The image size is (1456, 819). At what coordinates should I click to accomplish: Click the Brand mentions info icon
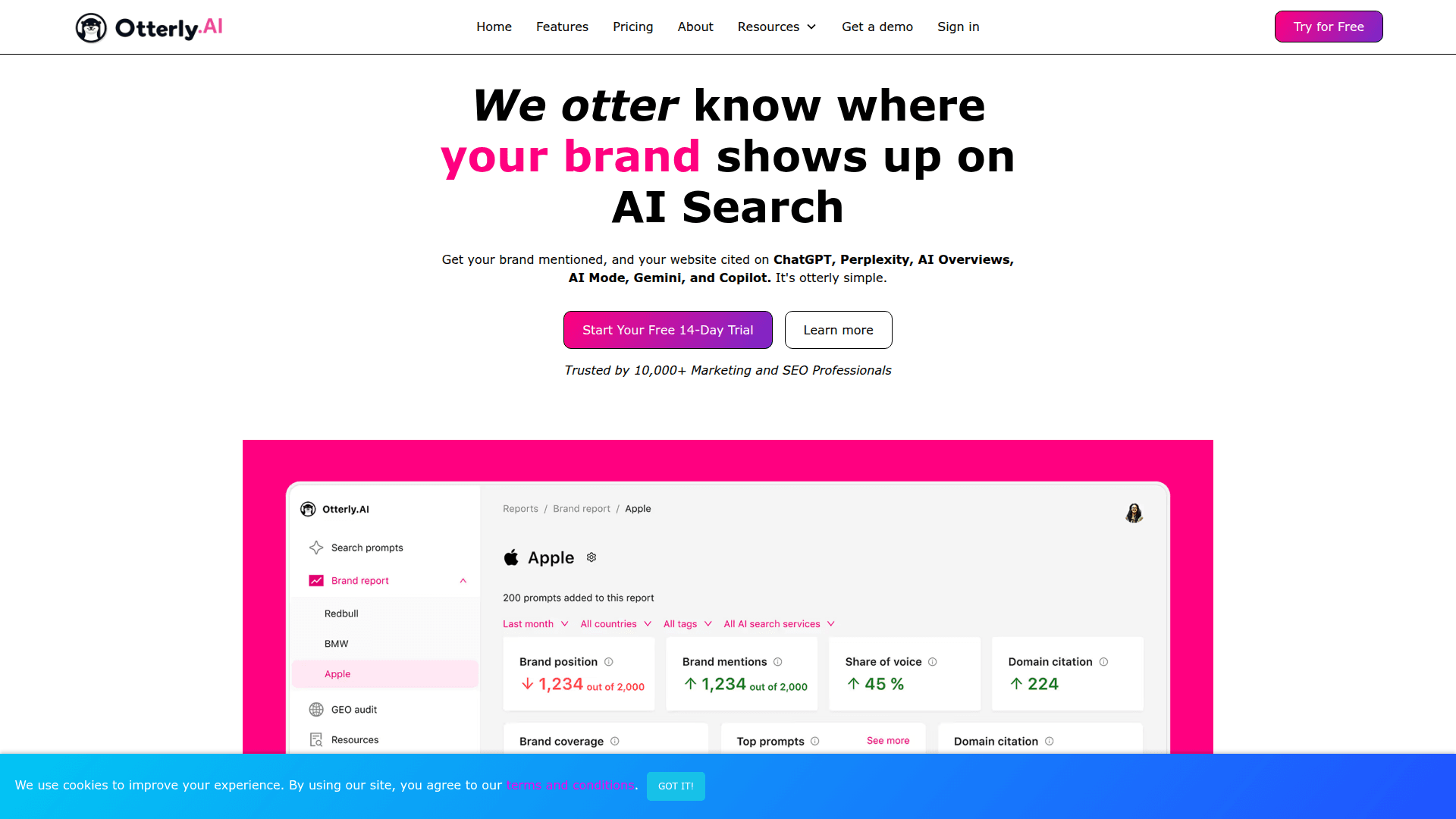point(777,662)
